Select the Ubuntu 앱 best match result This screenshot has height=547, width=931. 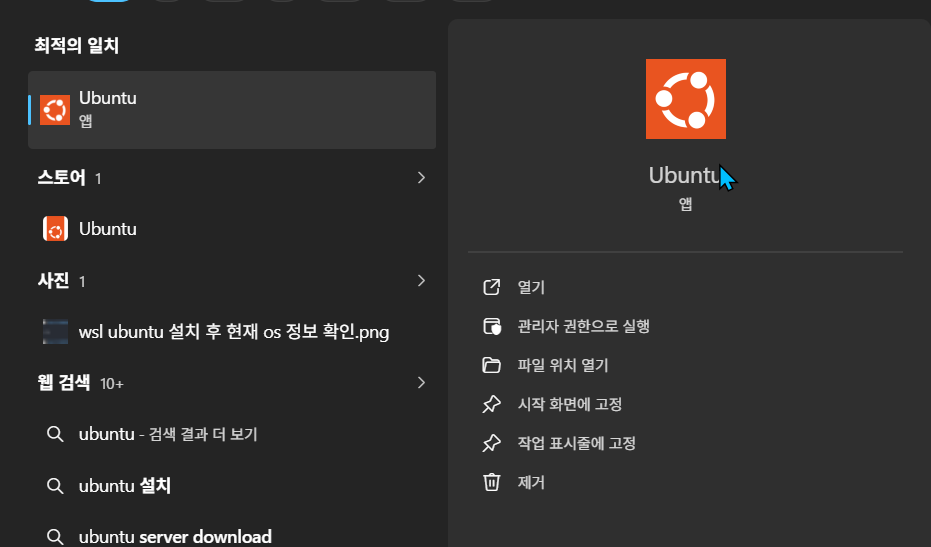(232, 110)
